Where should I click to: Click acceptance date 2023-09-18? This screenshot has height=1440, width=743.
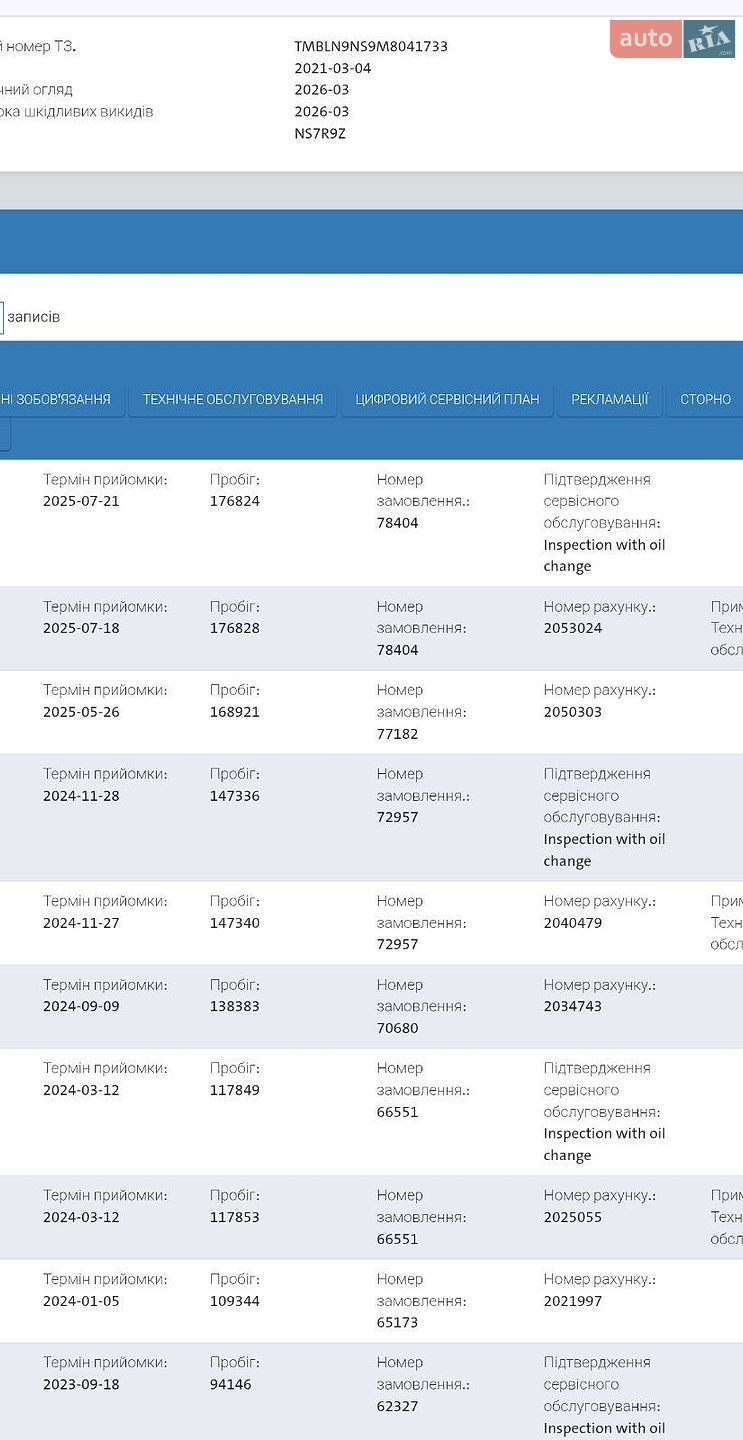tap(81, 1384)
